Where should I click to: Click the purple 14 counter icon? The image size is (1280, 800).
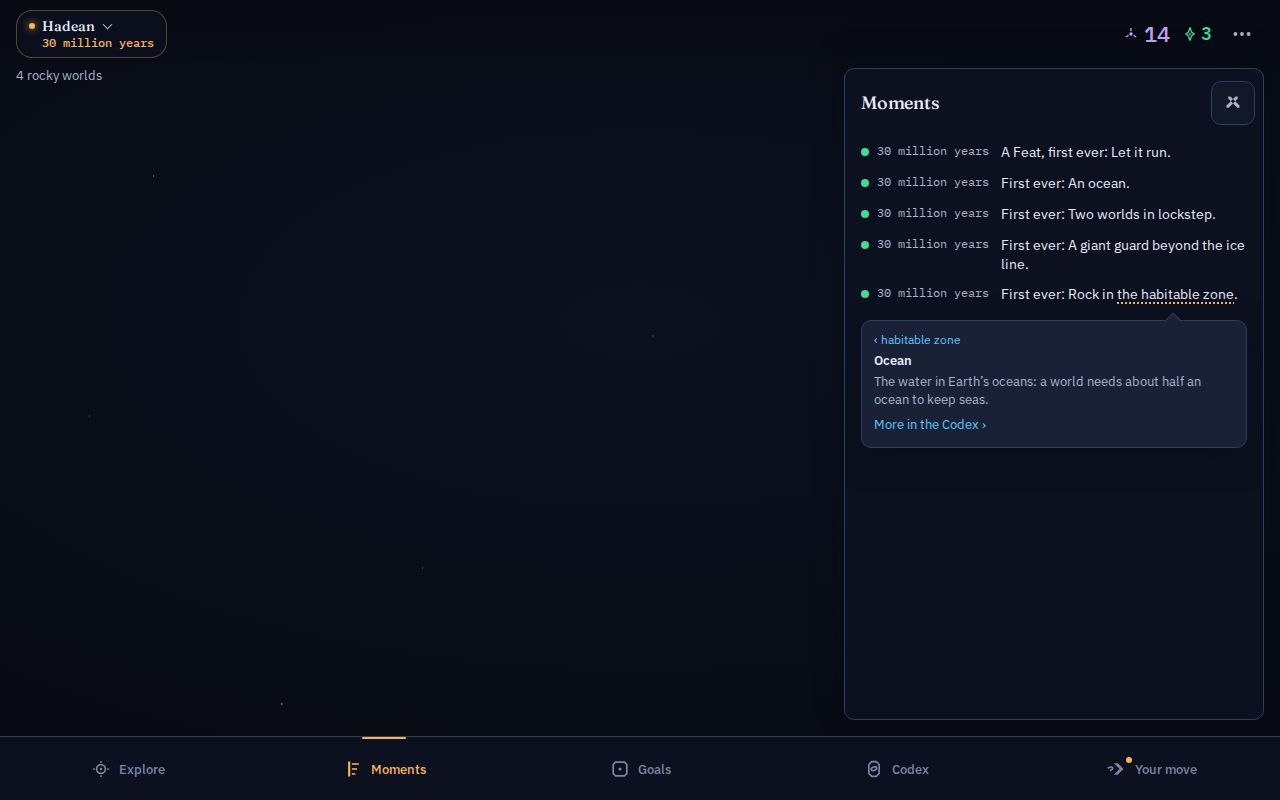pos(1131,34)
